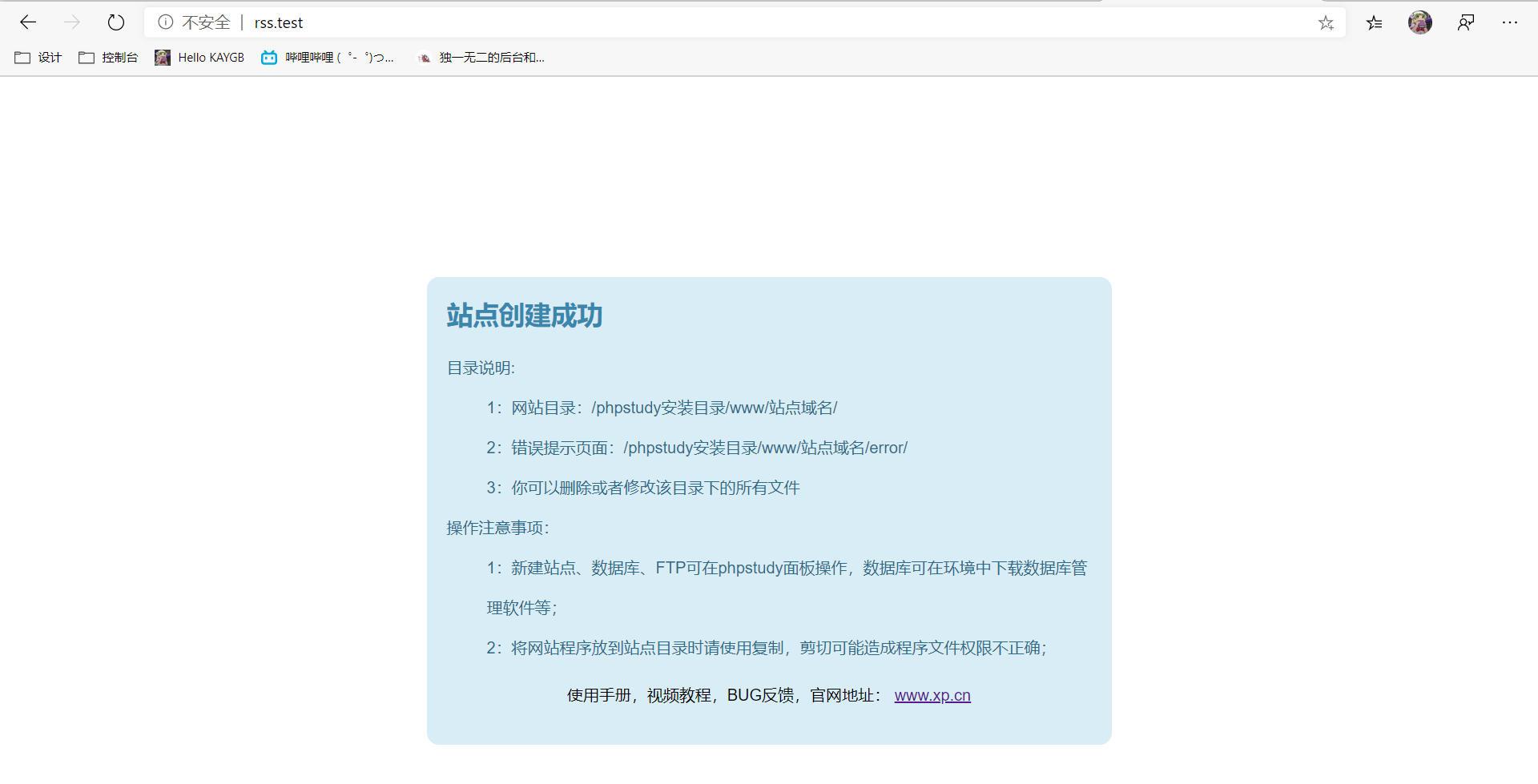Add this page to favorites via star icon
The height and width of the screenshot is (784, 1538).
coord(1327,22)
